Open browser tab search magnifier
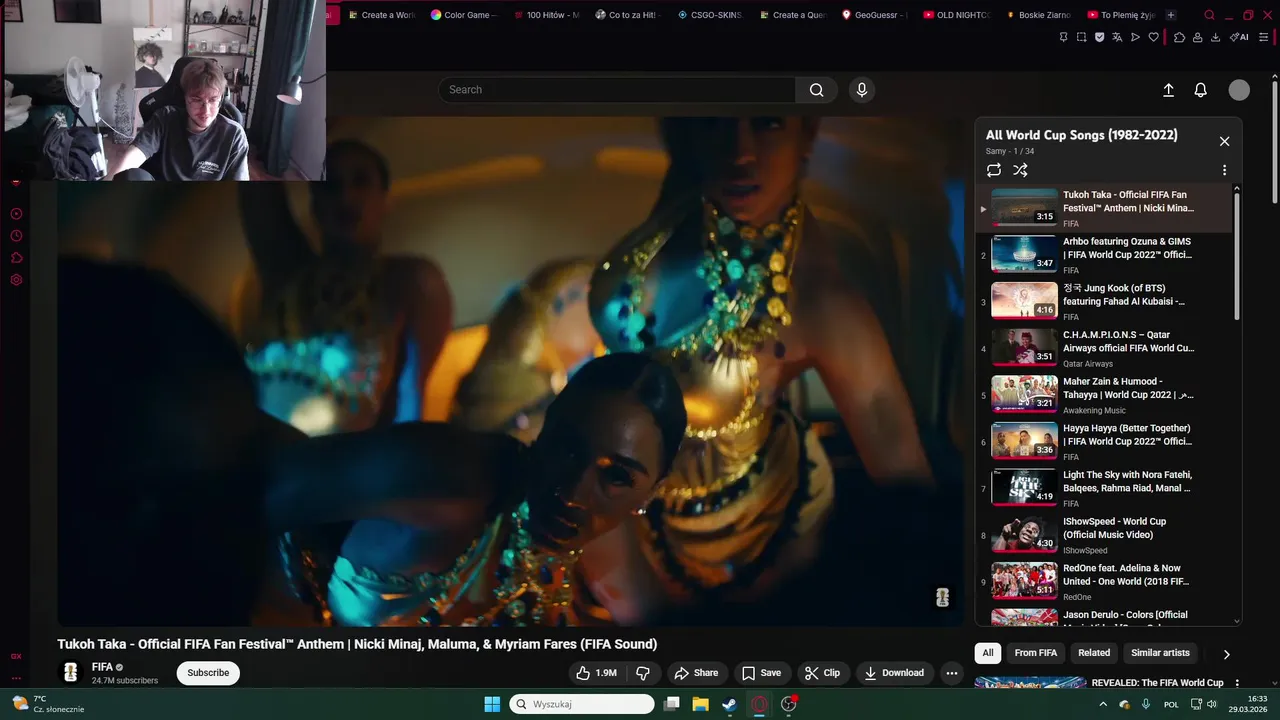 coord(1209,15)
